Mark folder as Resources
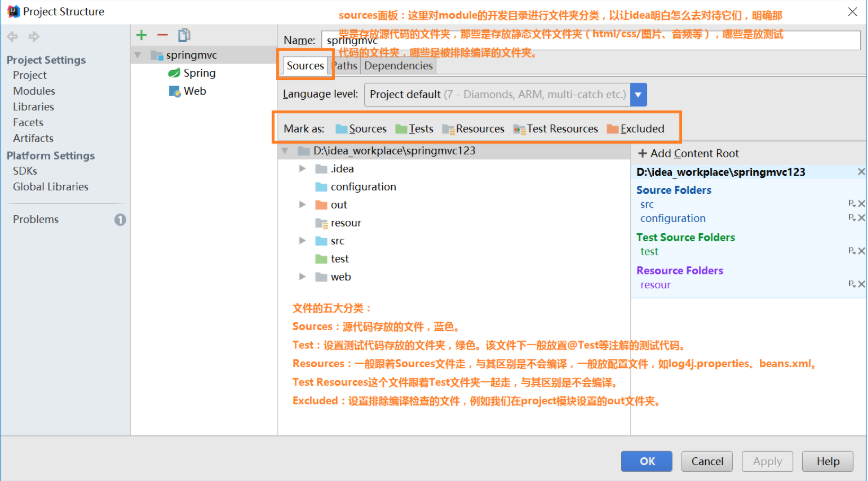 click(473, 129)
